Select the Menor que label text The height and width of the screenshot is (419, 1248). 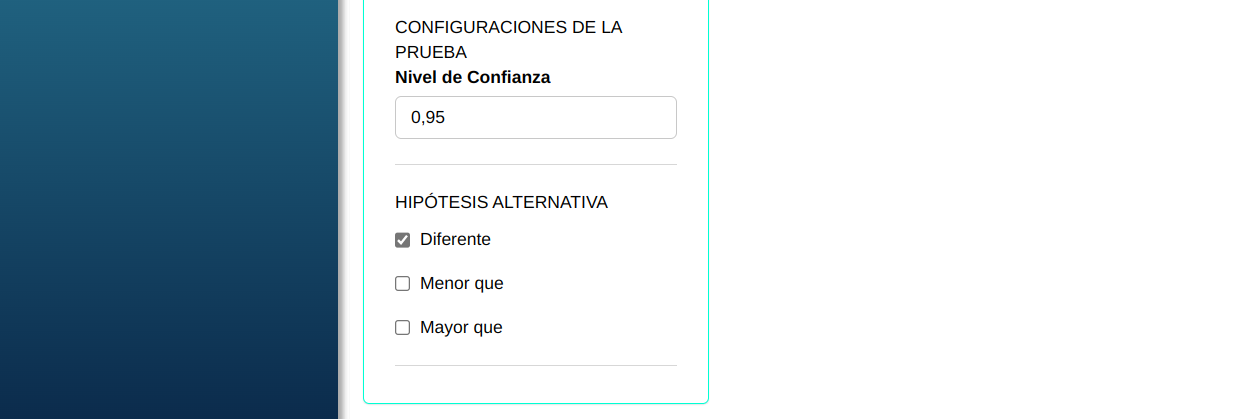(462, 284)
